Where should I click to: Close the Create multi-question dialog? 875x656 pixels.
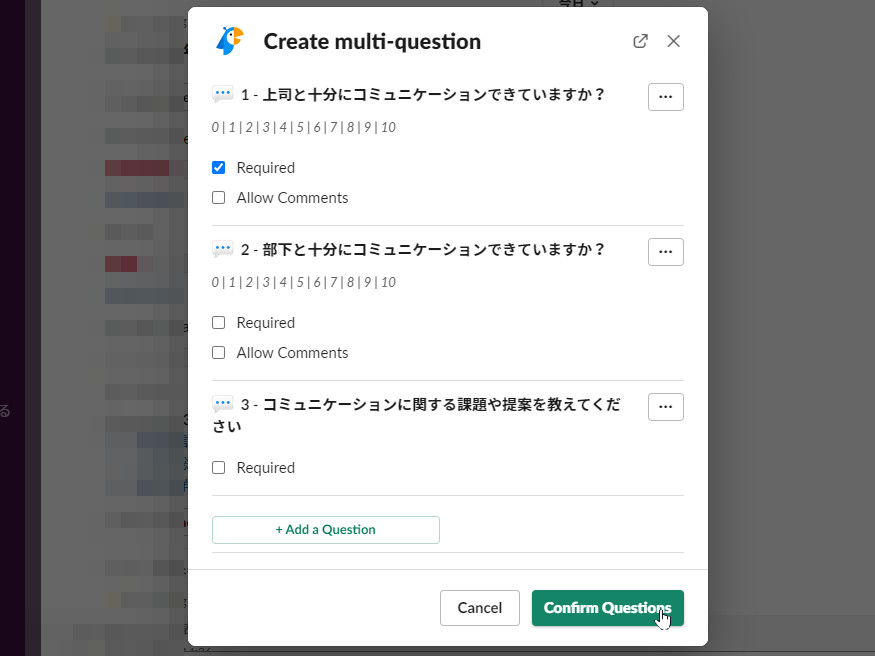point(673,41)
